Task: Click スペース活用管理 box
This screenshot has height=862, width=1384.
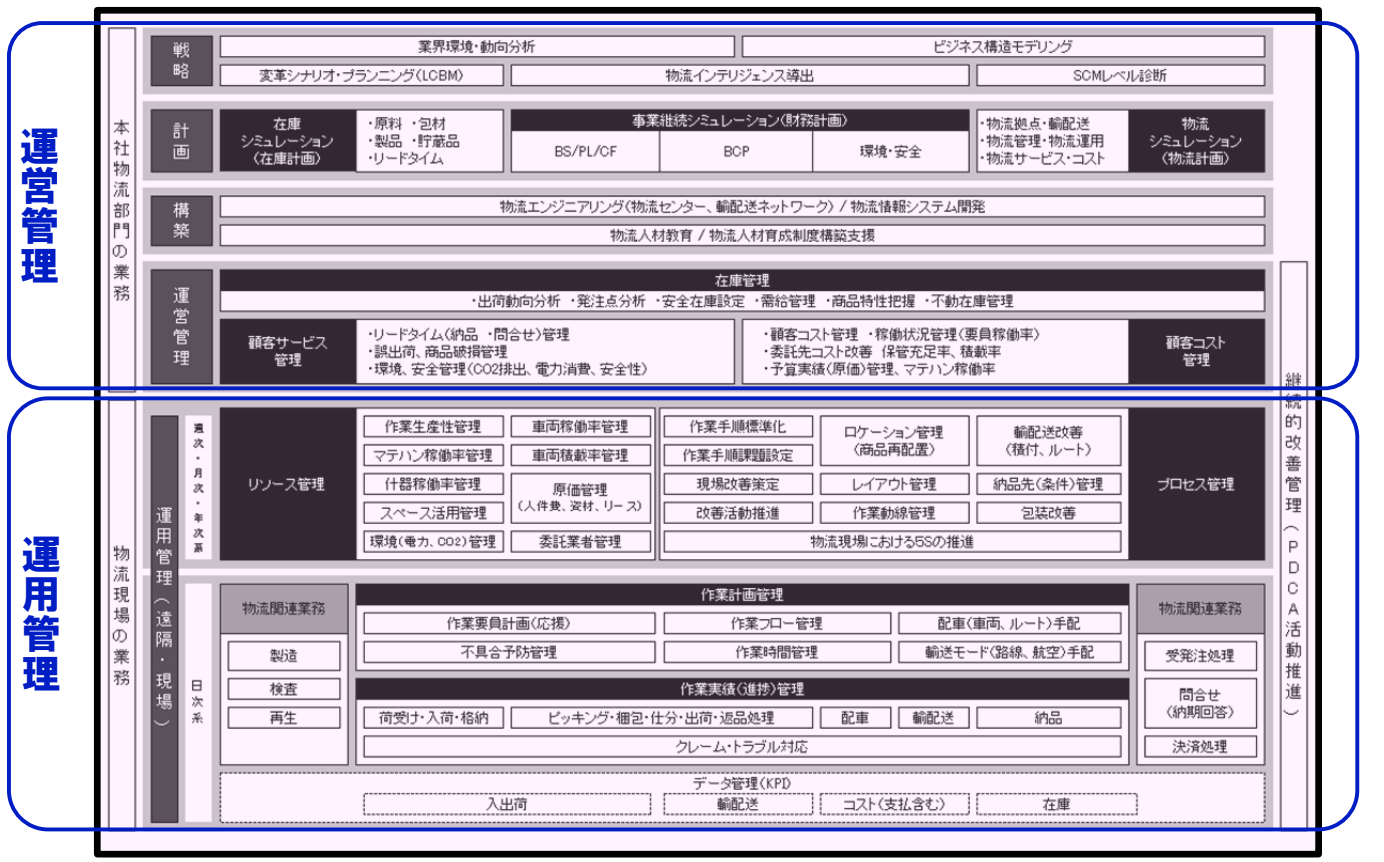Action: click(x=433, y=513)
